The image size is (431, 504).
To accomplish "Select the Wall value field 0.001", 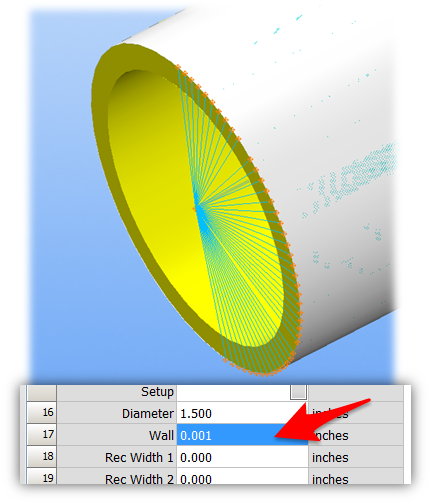I will click(242, 435).
